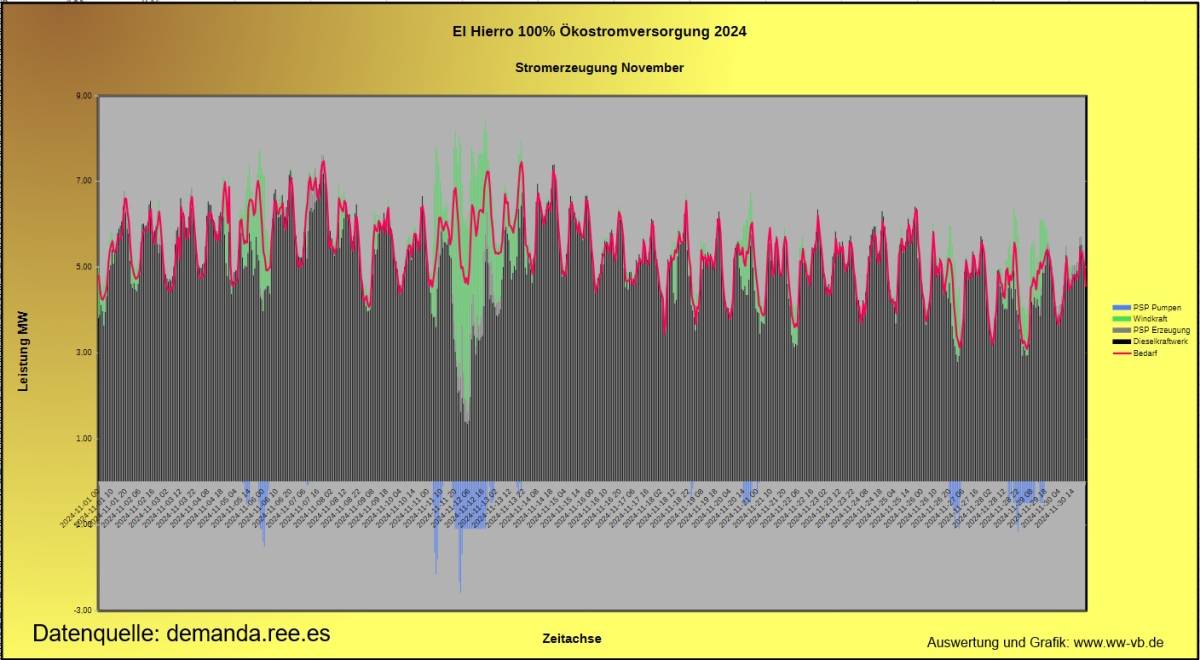Viewport: 1200px width, 660px height.
Task: Select the black Dieselkraftwerk legend swatch
Action: [1121, 342]
